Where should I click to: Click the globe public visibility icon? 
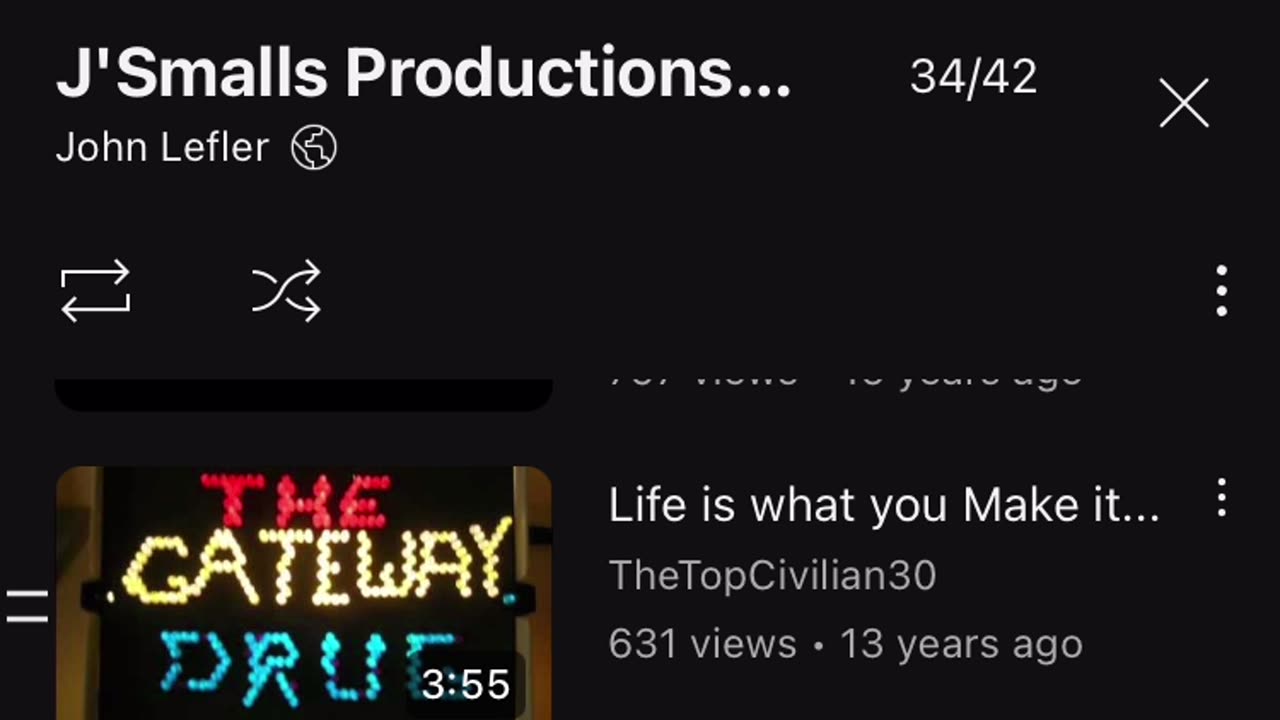click(x=314, y=149)
